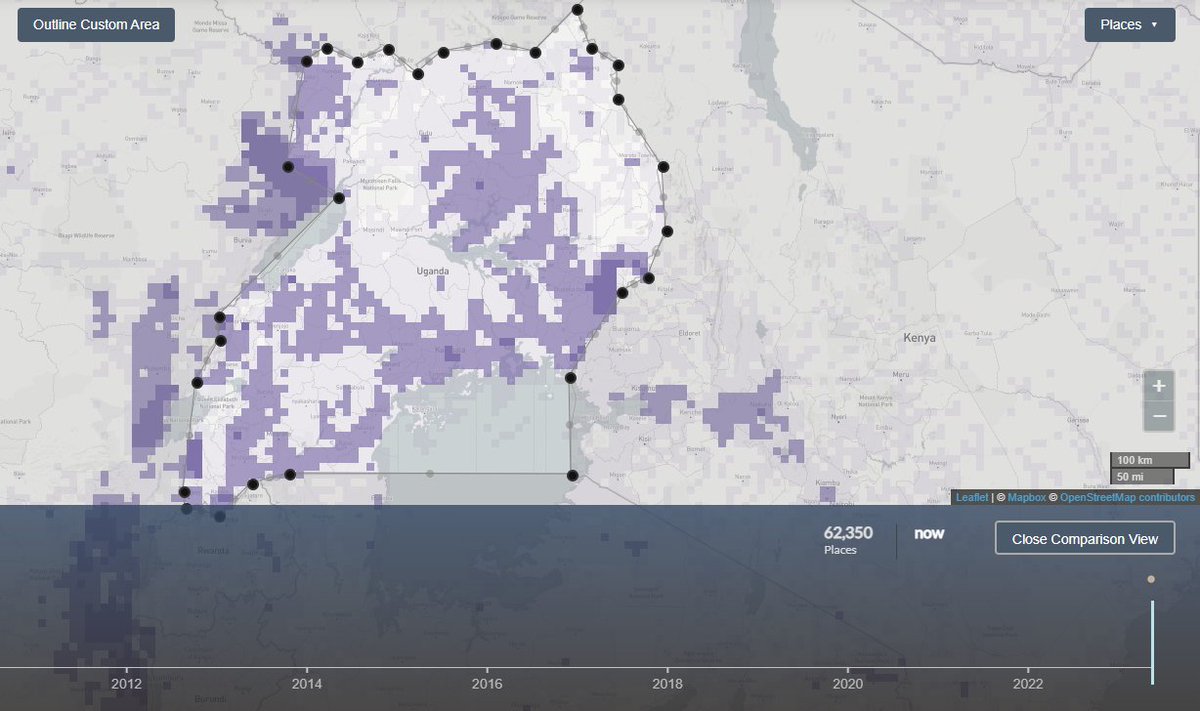Click the Uganda country label on map
This screenshot has height=711, width=1200.
click(x=434, y=271)
